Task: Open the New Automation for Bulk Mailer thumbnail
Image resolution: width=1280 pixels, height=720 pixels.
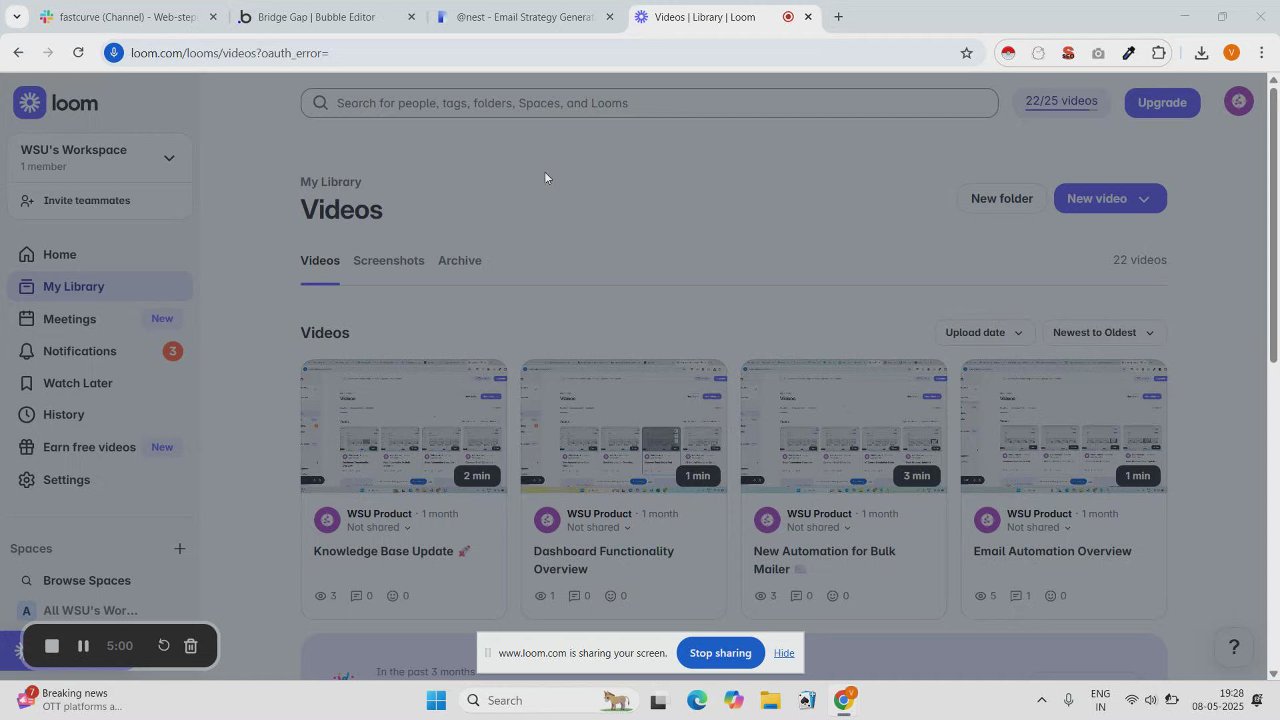Action: [x=844, y=427]
